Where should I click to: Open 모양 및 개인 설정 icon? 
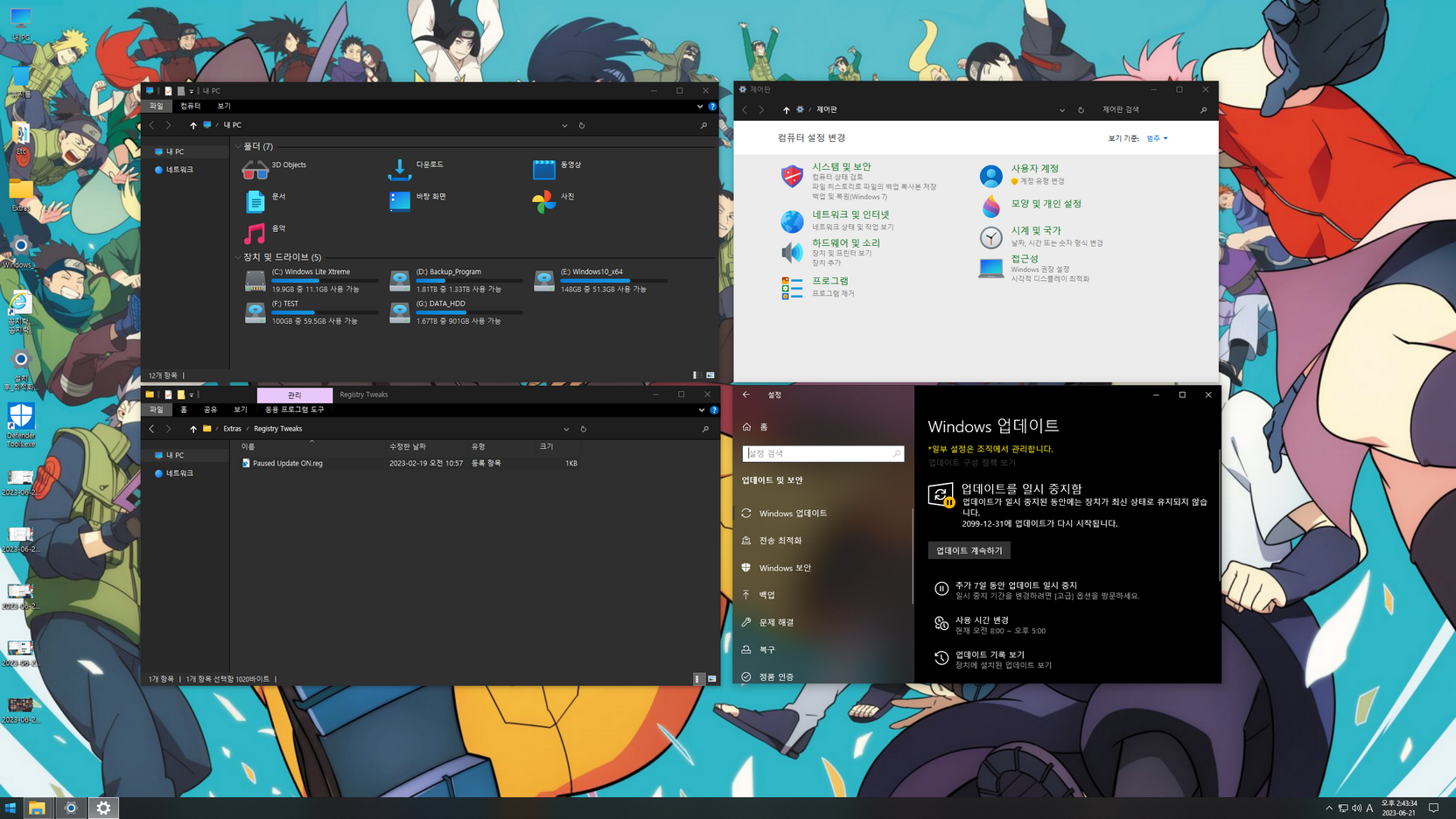point(990,206)
